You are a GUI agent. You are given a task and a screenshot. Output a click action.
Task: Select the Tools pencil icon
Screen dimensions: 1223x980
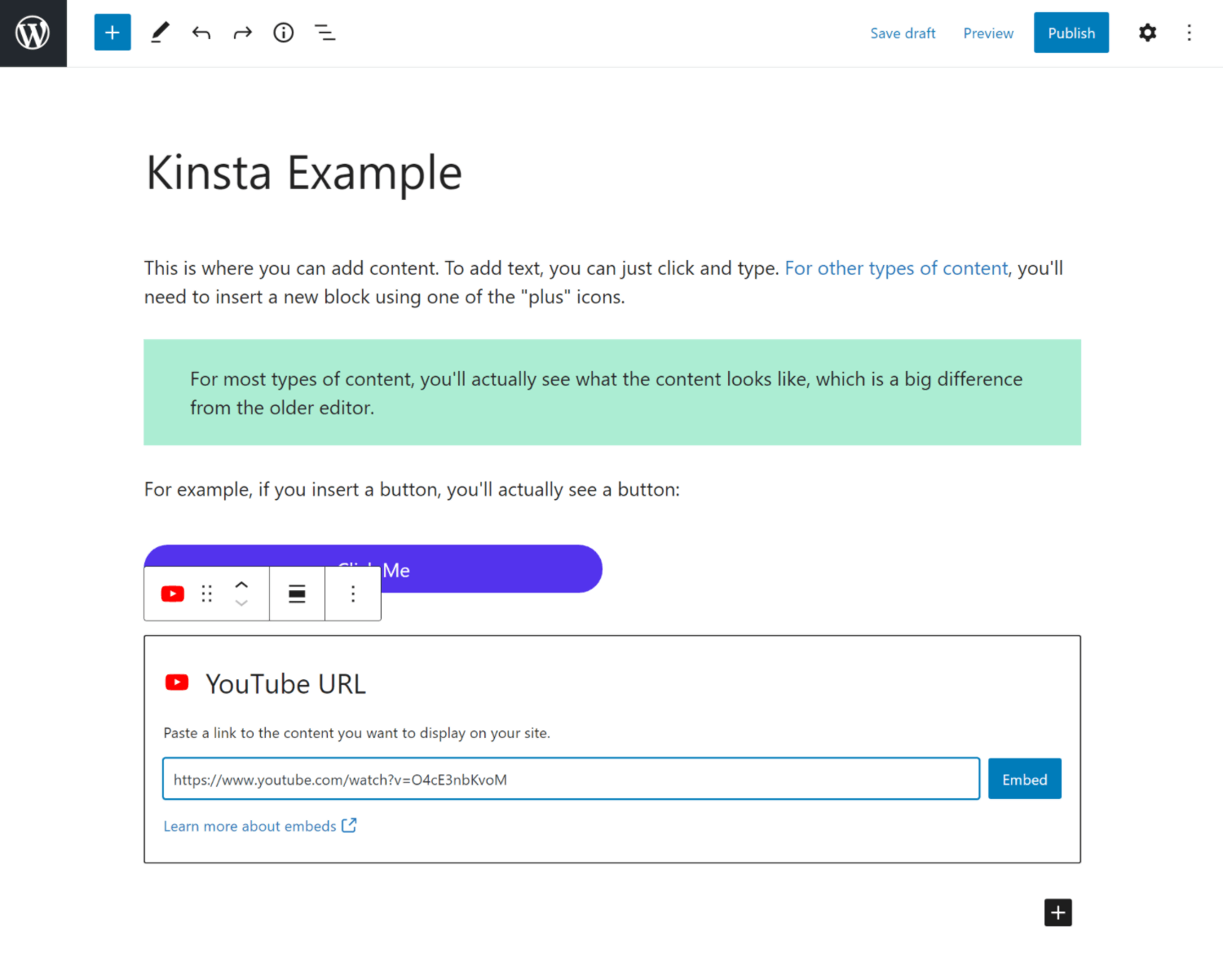[x=160, y=33]
